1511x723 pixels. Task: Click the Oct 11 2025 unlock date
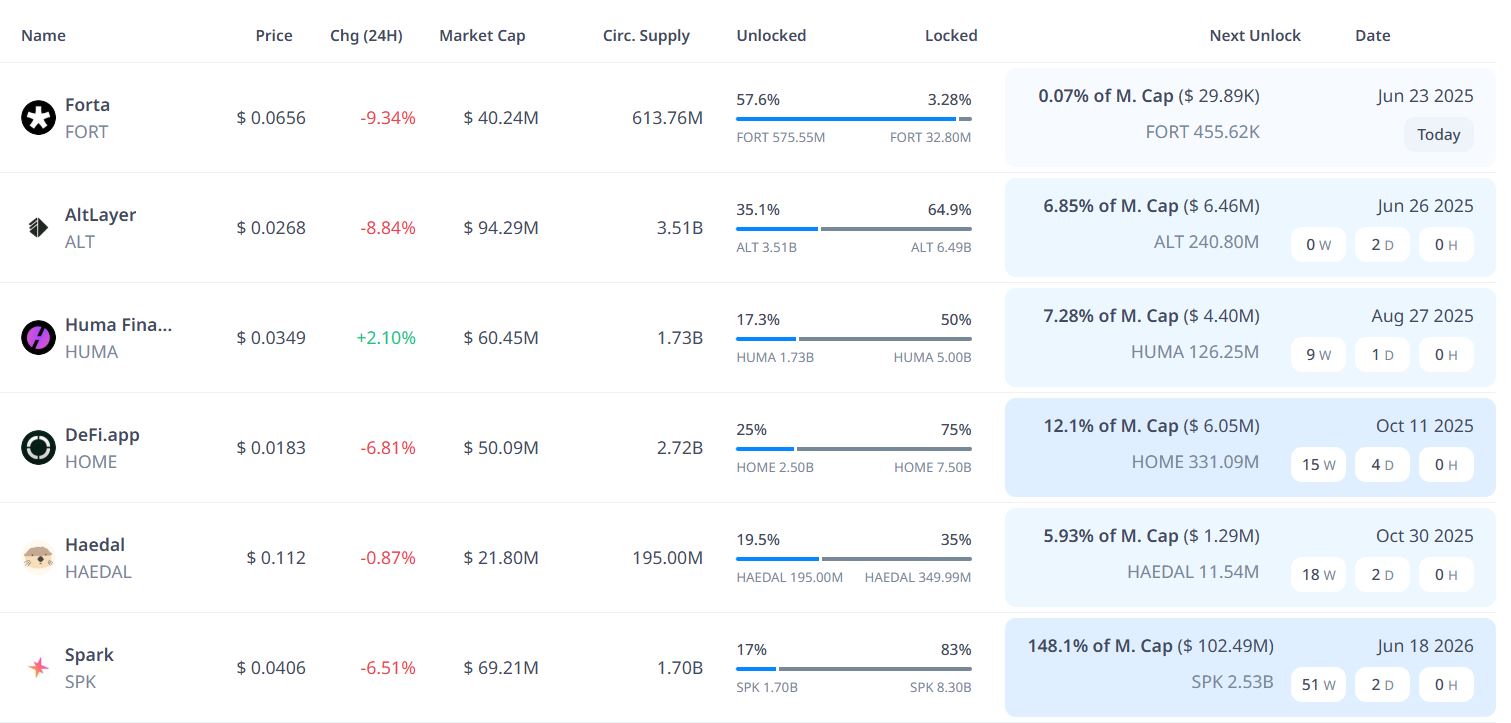[1425, 426]
